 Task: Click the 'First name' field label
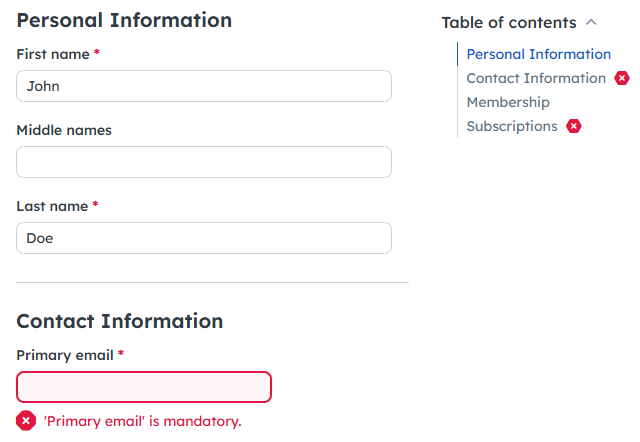coord(52,53)
